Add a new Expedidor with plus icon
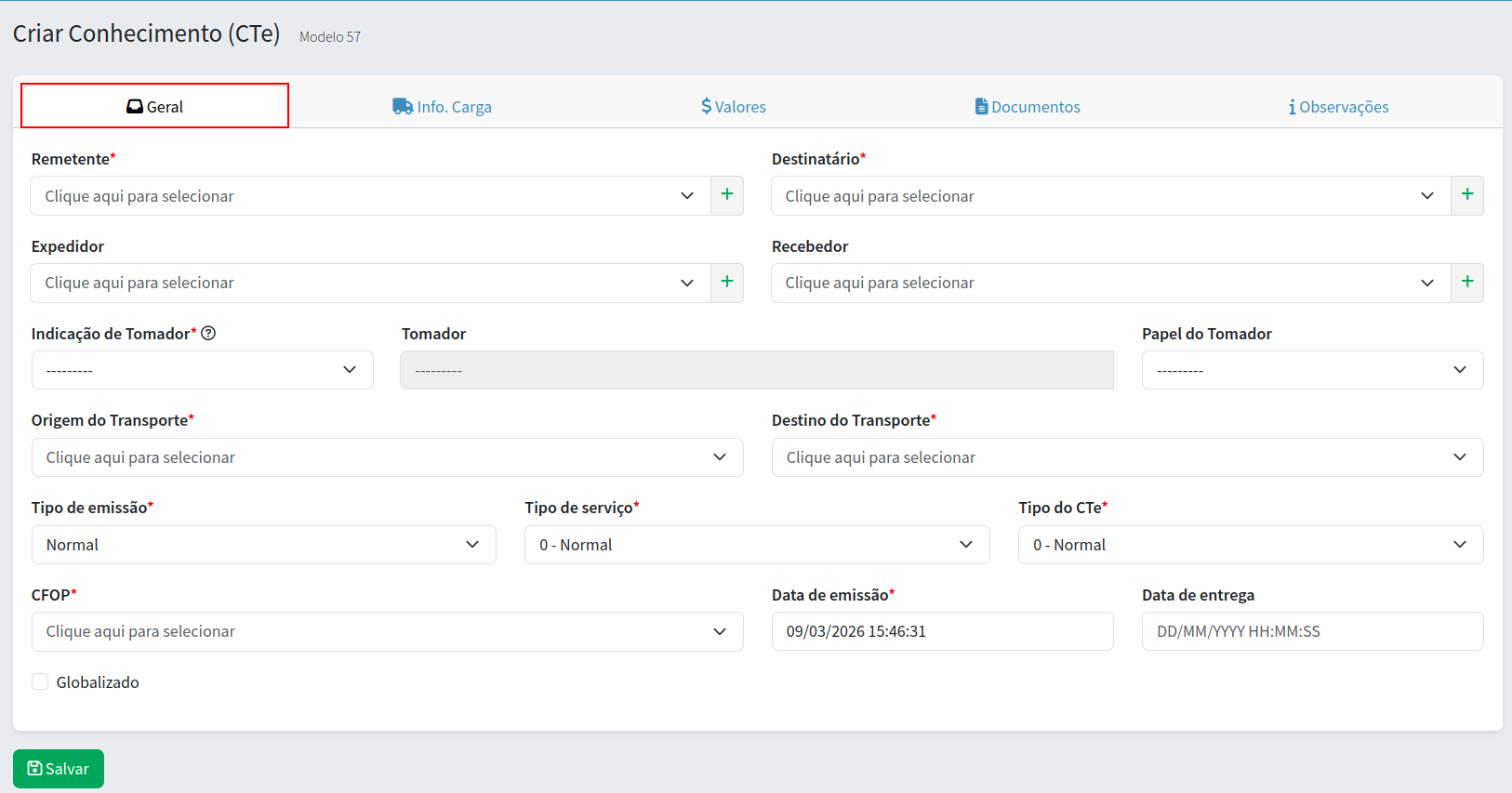Viewport: 1512px width, 793px height. point(727,283)
